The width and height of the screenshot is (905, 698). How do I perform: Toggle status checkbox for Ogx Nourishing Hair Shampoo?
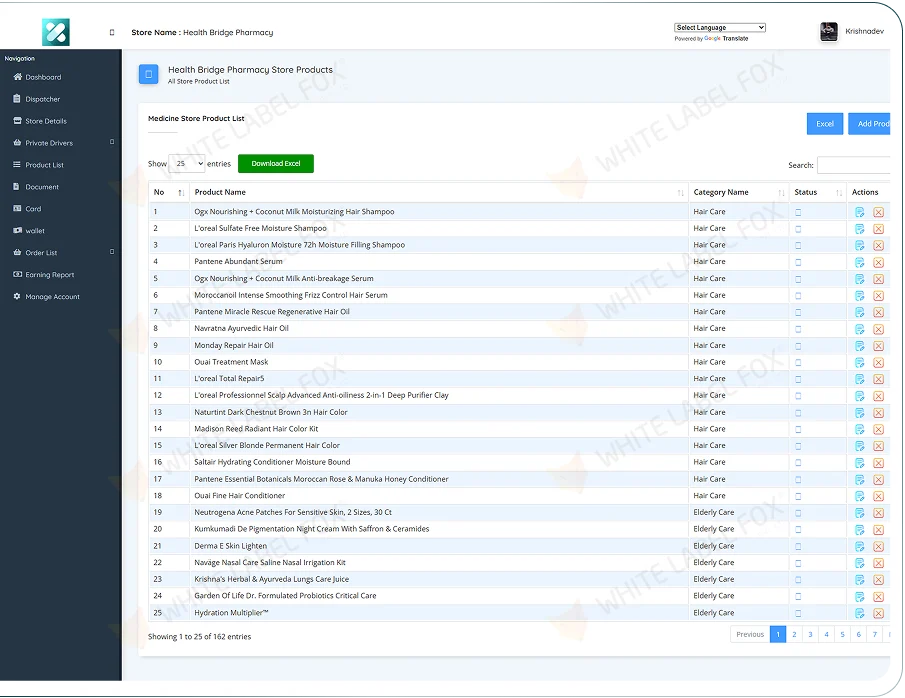798,212
